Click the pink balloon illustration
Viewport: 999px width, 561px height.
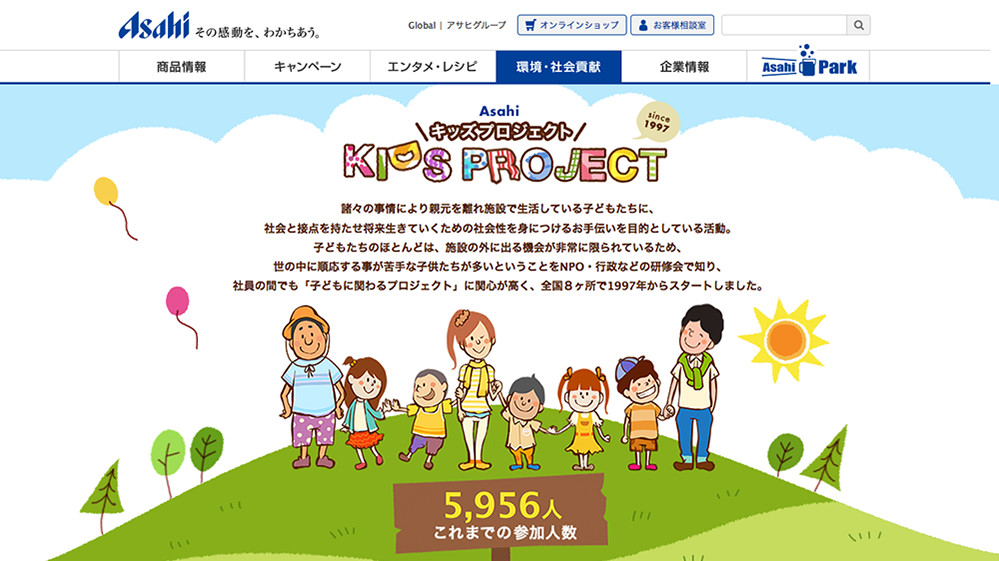tap(177, 301)
